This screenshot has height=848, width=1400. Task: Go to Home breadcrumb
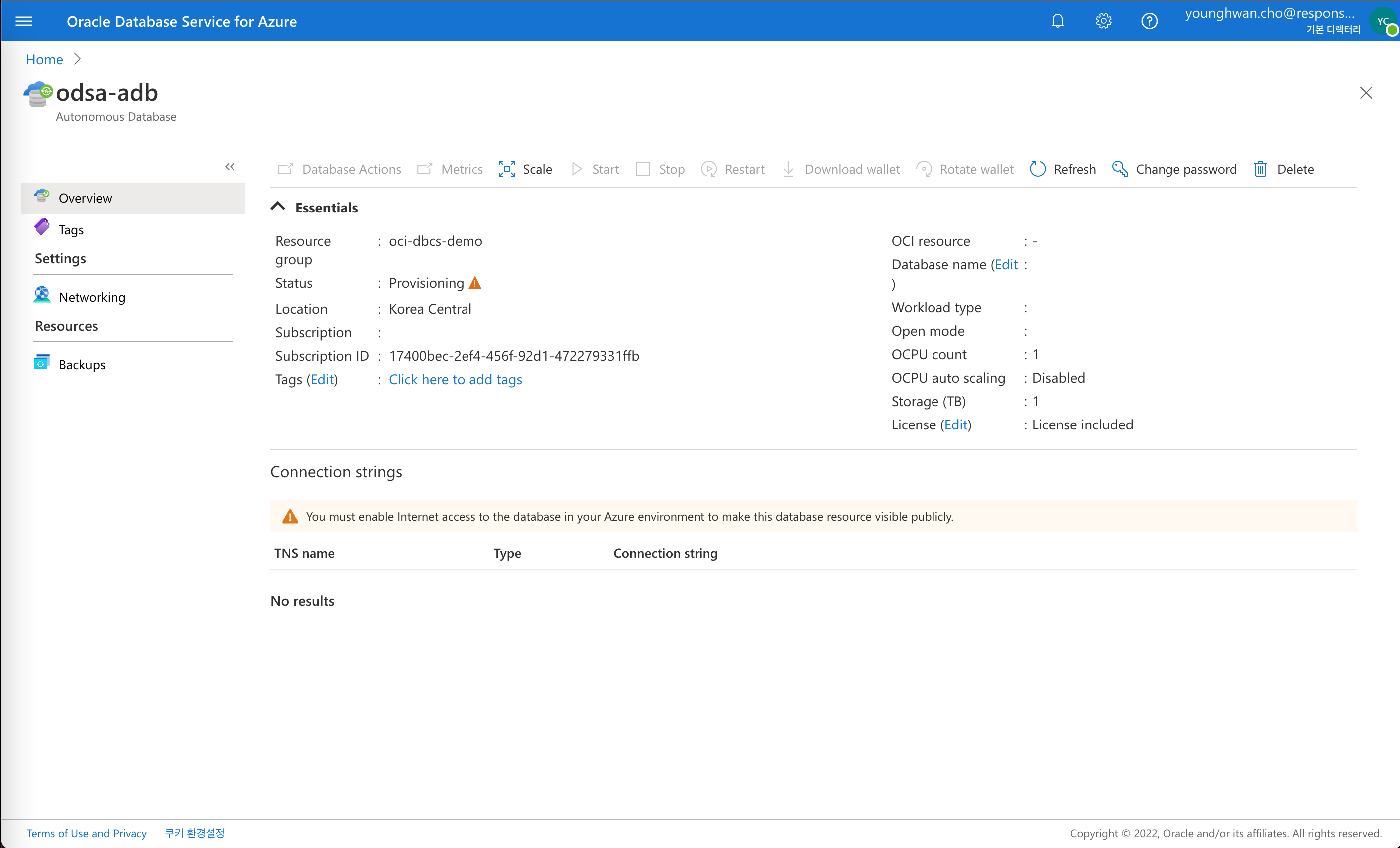click(44, 59)
